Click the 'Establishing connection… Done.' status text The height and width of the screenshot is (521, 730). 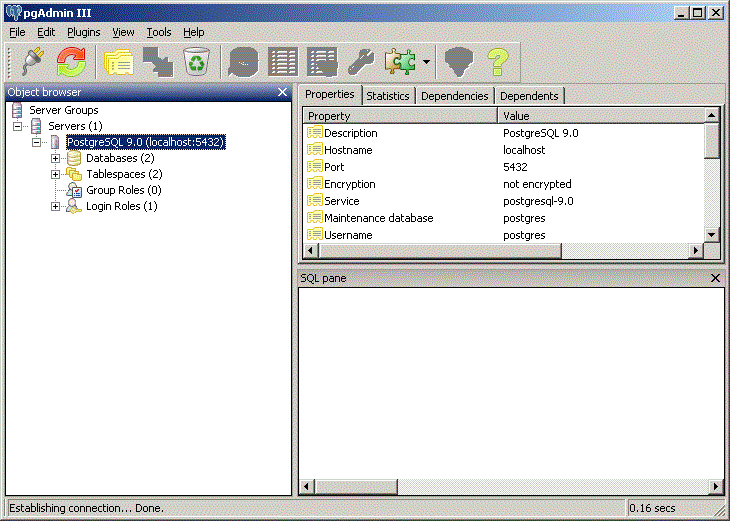[87, 508]
